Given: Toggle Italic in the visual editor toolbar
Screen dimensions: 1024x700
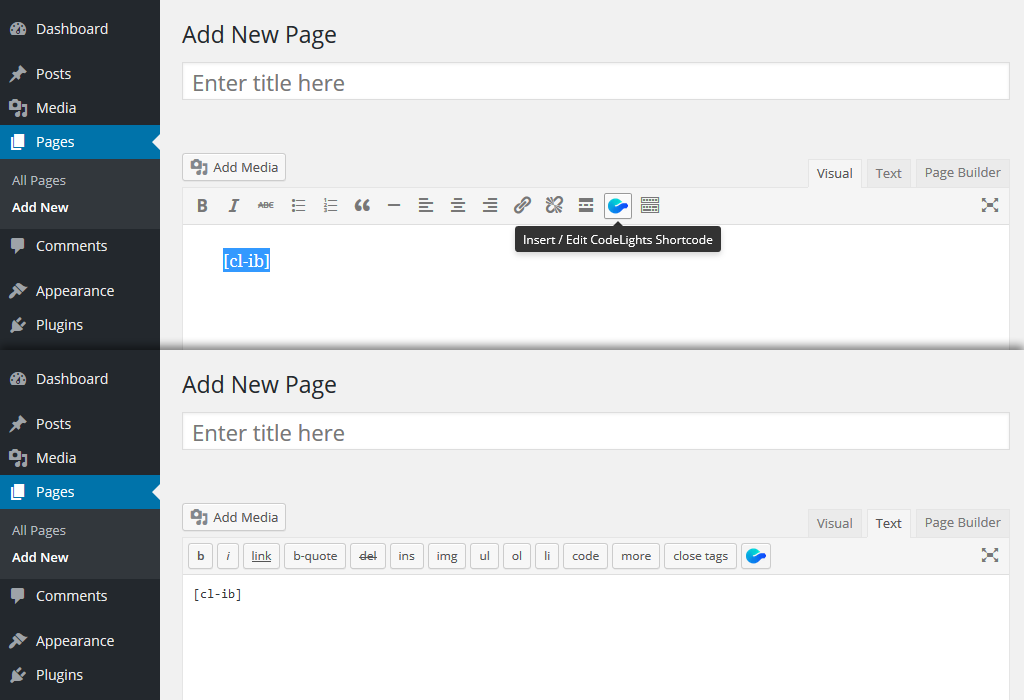Looking at the screenshot, I should point(234,206).
